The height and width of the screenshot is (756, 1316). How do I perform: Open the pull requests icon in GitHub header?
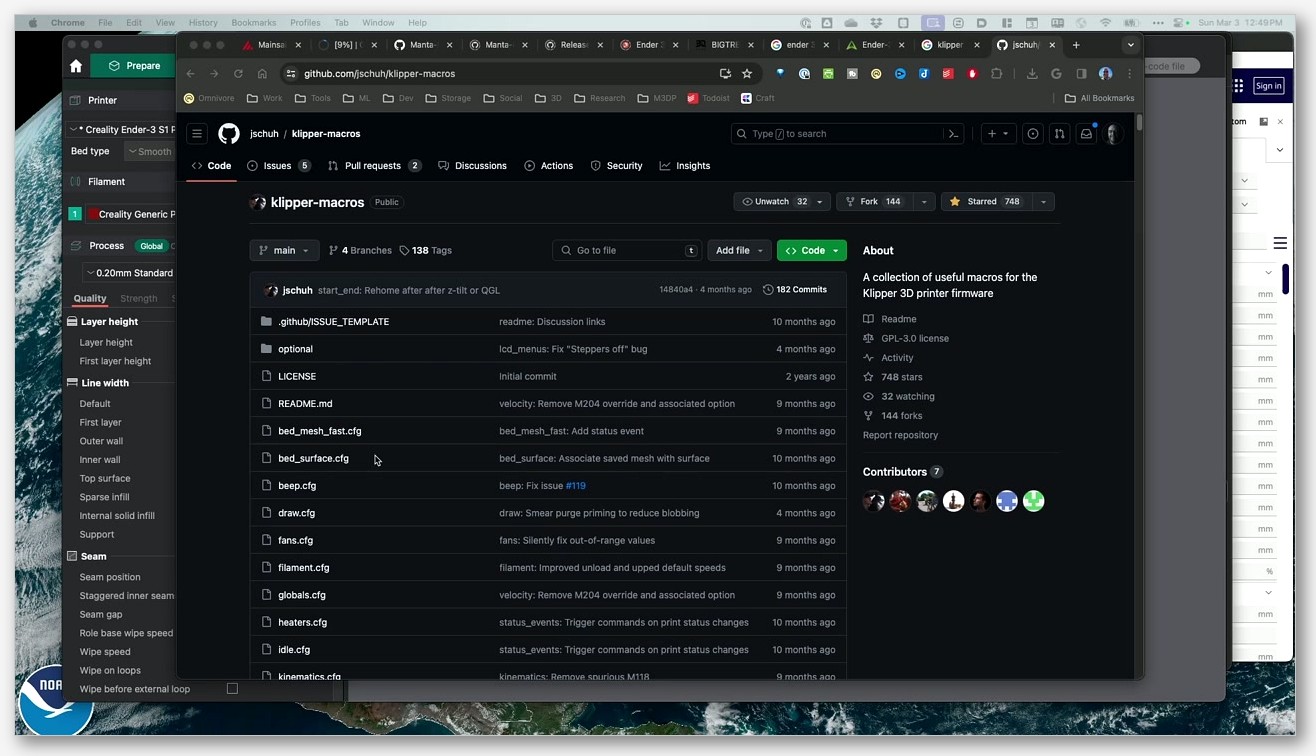click(1059, 133)
